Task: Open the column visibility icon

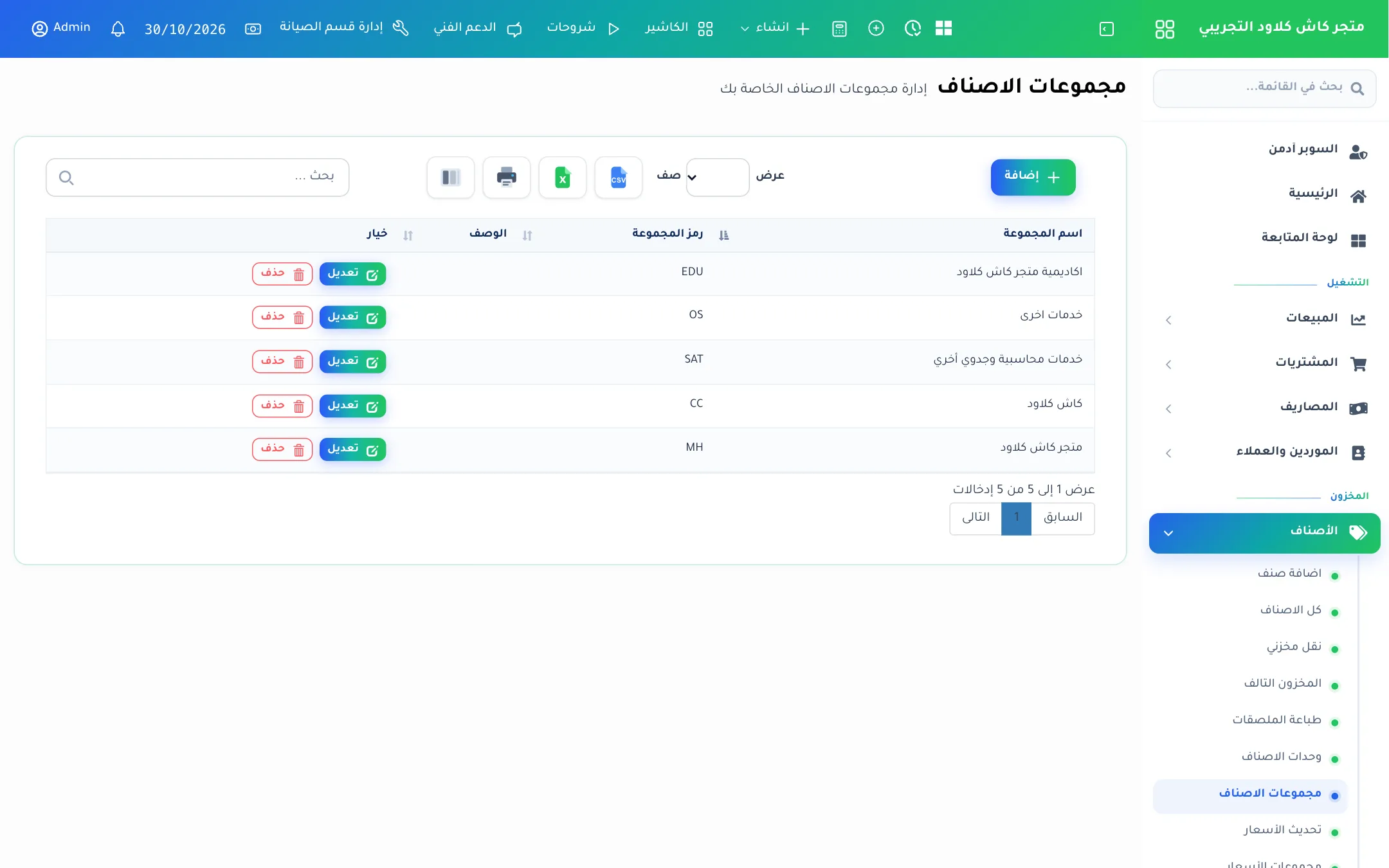Action: point(450,177)
